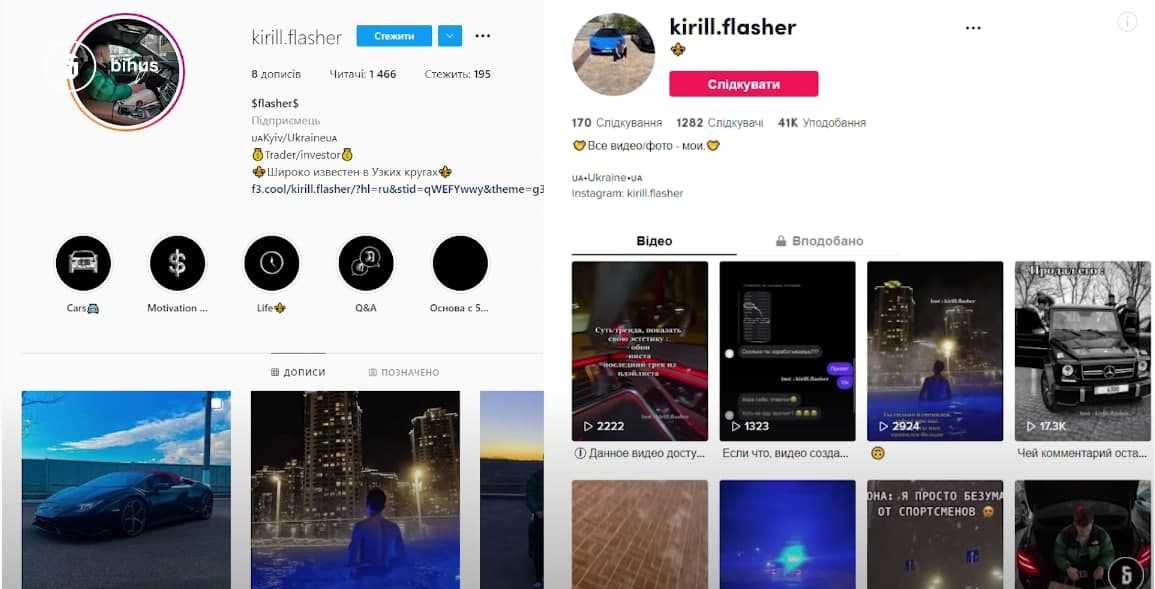This screenshot has height=589, width=1155.
Task: Play the TikTok video with 17.3K views
Action: click(1082, 351)
